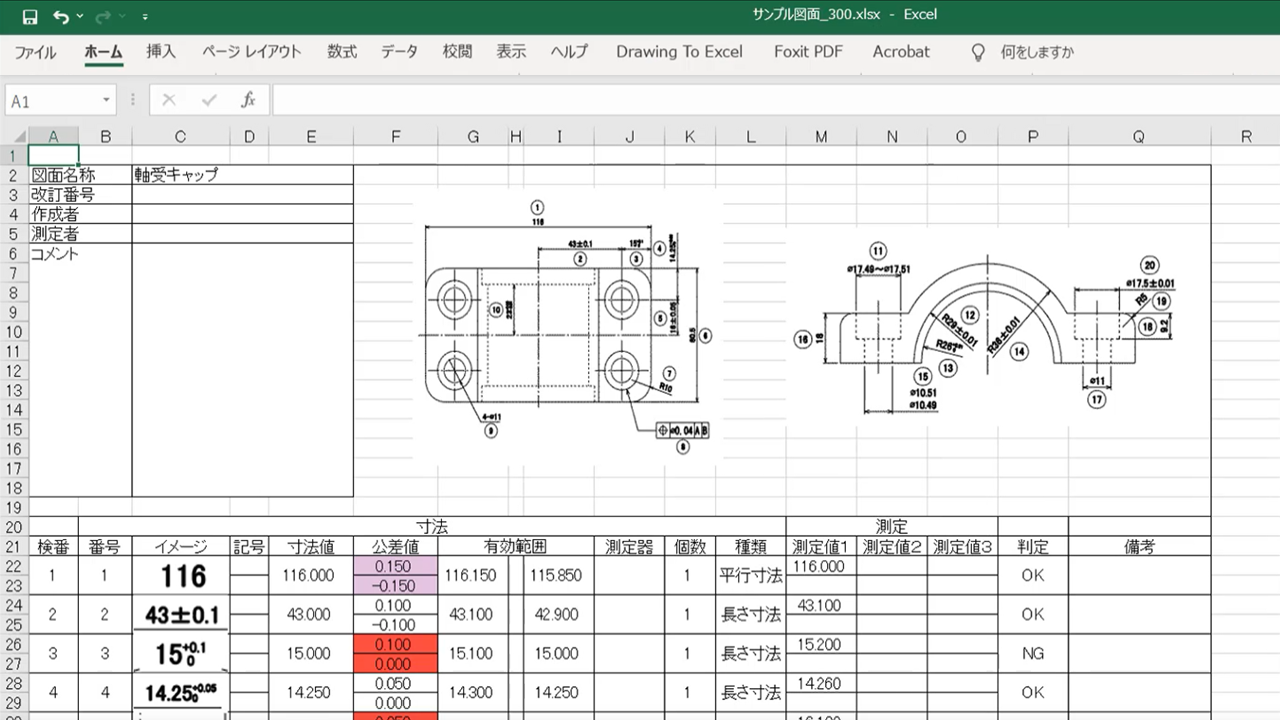Open the ヘルプ tab
This screenshot has height=720, width=1280.
pyautogui.click(x=569, y=52)
